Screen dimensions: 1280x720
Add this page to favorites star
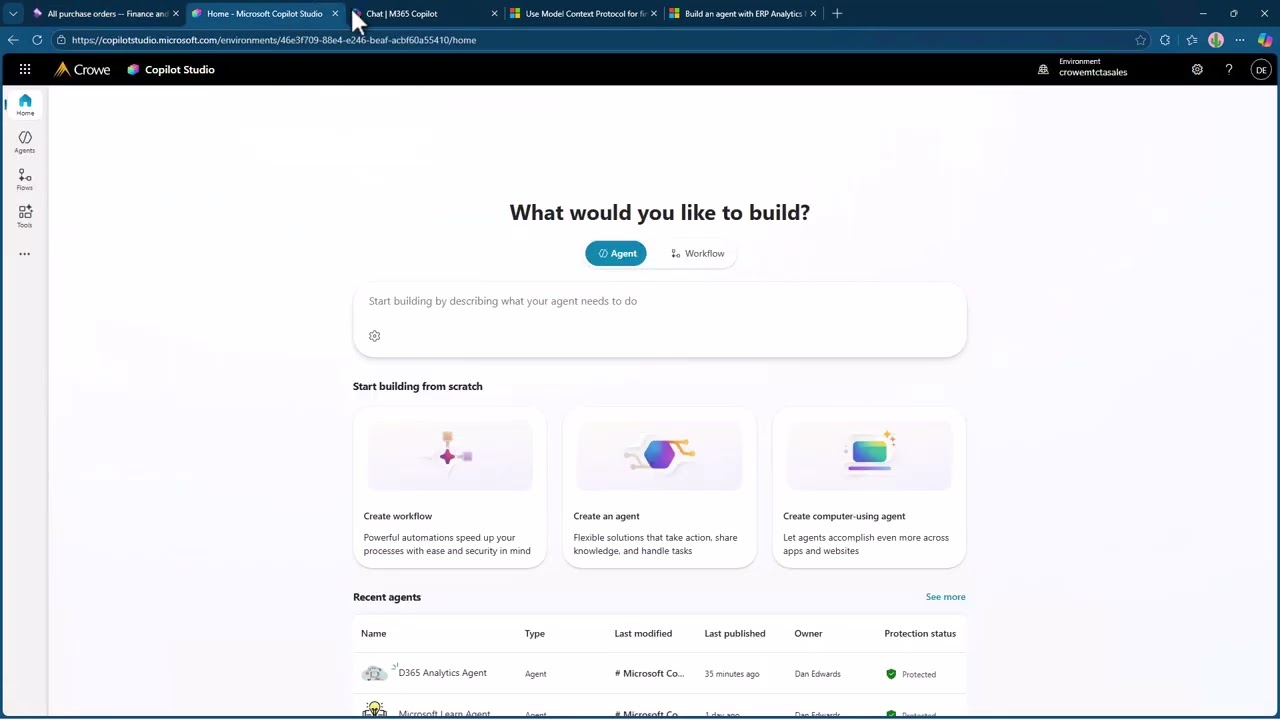(x=1140, y=40)
